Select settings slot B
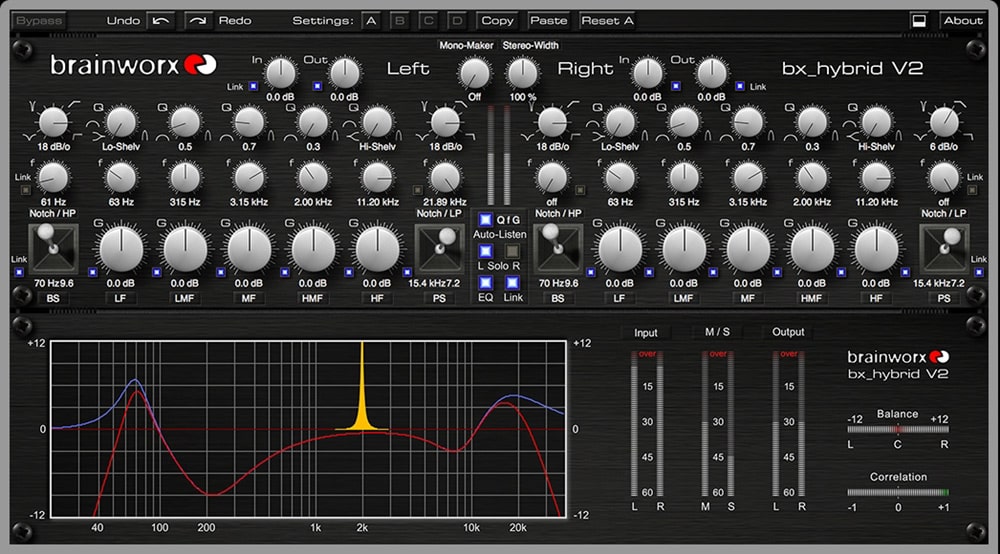1000x554 pixels. 400,21
